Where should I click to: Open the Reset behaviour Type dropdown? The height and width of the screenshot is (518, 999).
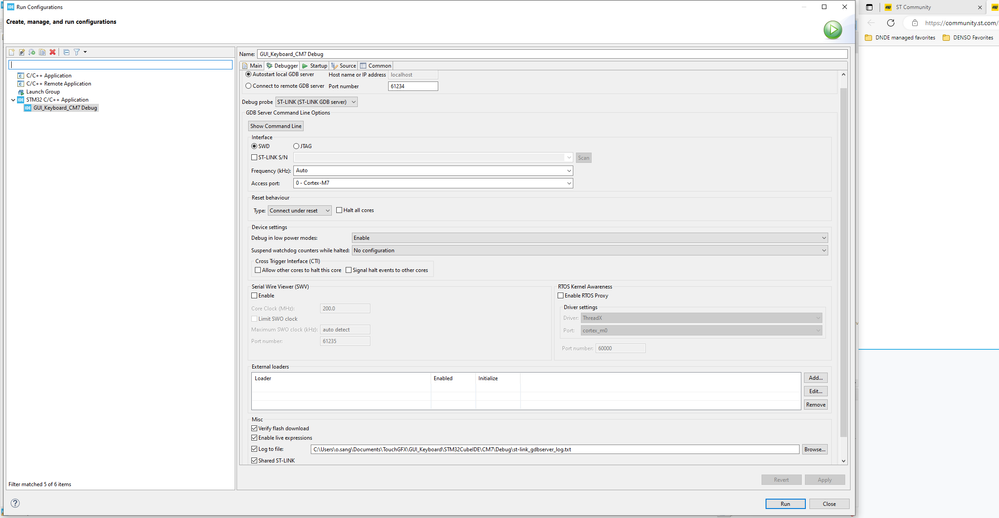coord(299,210)
